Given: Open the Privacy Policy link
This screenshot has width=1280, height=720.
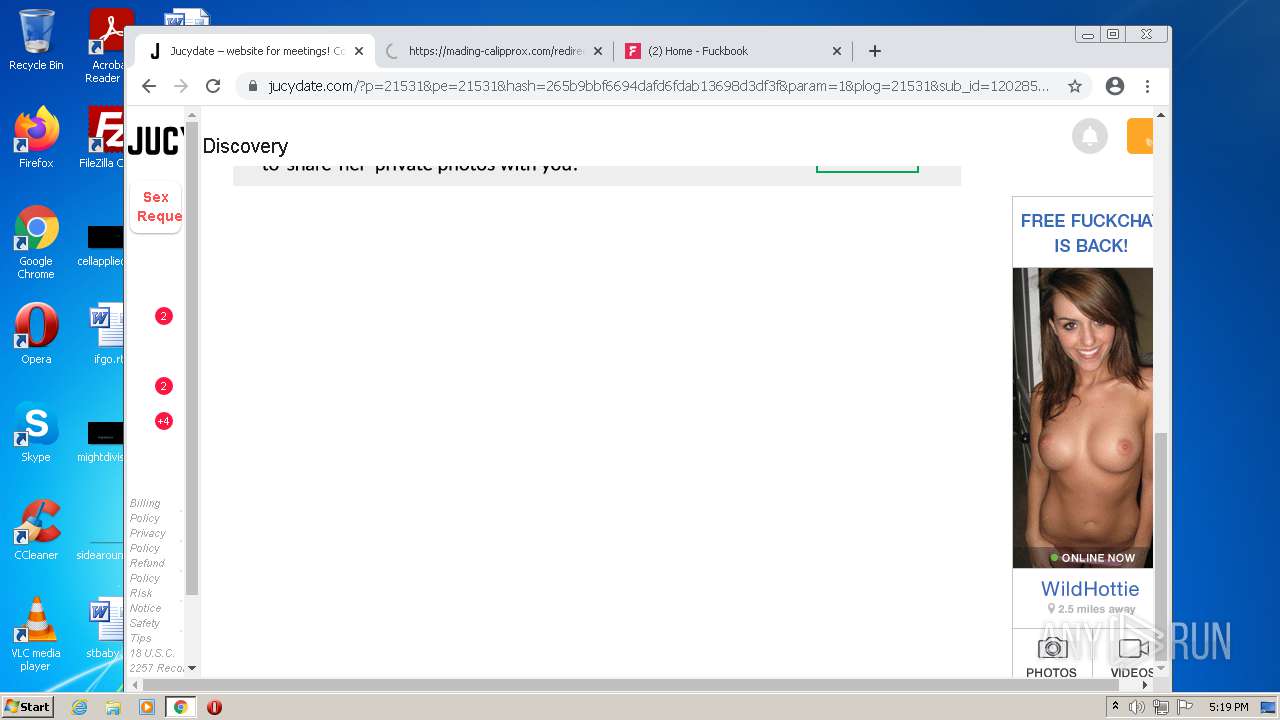Looking at the screenshot, I should pos(148,541).
